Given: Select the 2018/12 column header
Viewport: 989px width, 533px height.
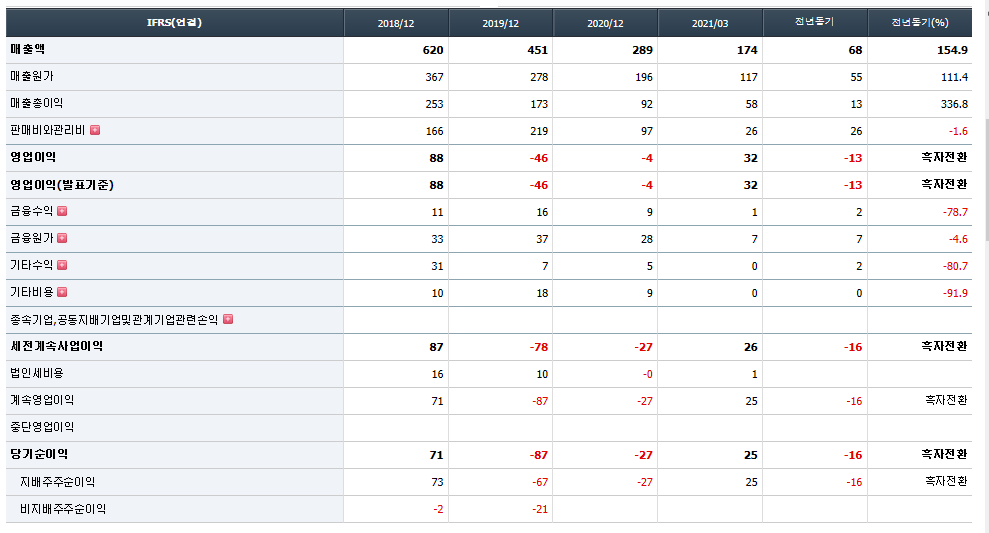Looking at the screenshot, I should pyautogui.click(x=396, y=23).
